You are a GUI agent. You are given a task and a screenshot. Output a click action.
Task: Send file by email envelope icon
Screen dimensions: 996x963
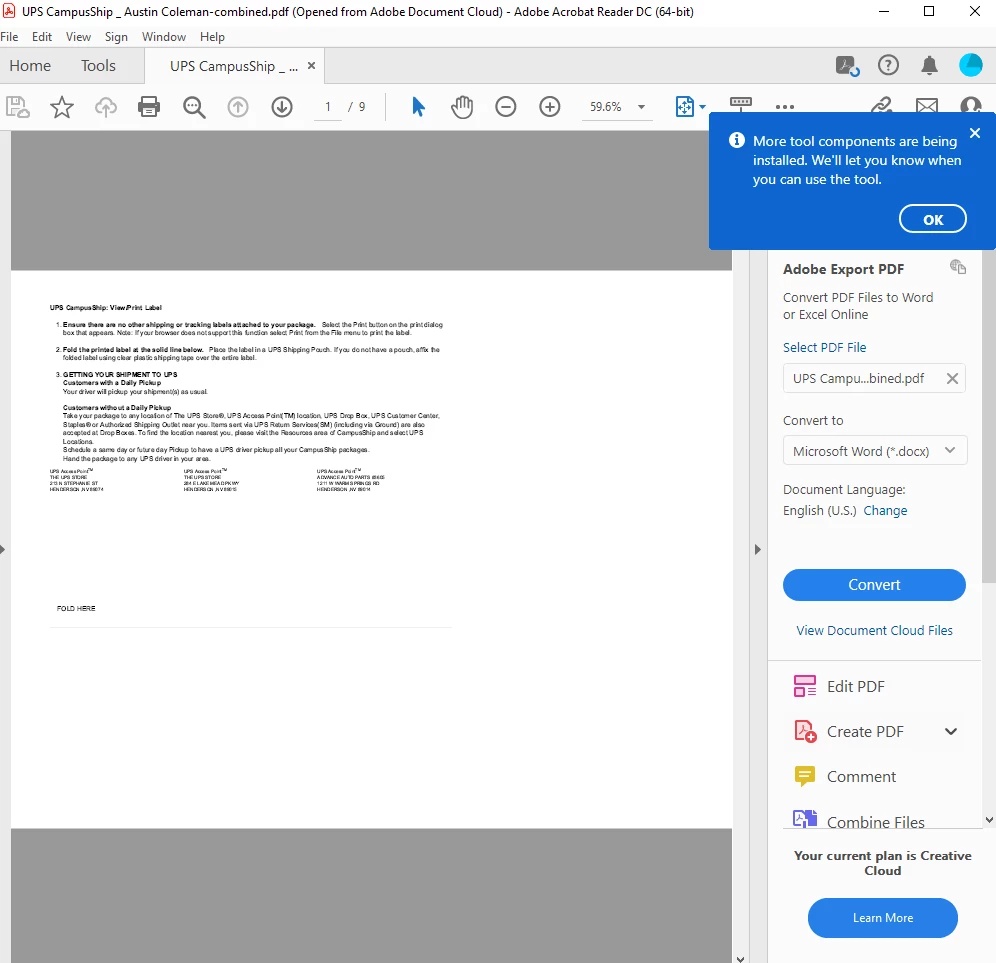point(926,105)
